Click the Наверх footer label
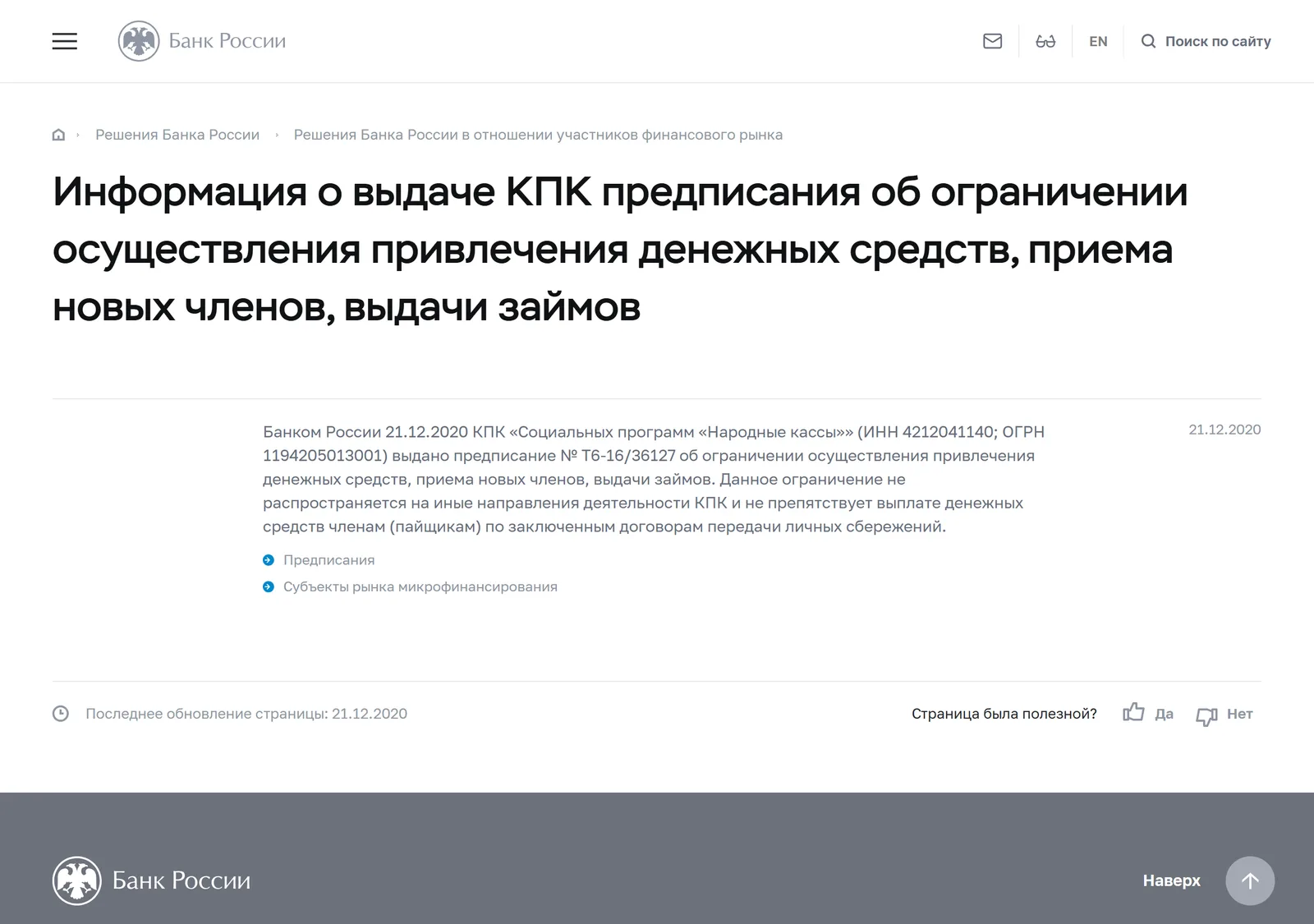The width and height of the screenshot is (1314, 924). (x=1171, y=880)
